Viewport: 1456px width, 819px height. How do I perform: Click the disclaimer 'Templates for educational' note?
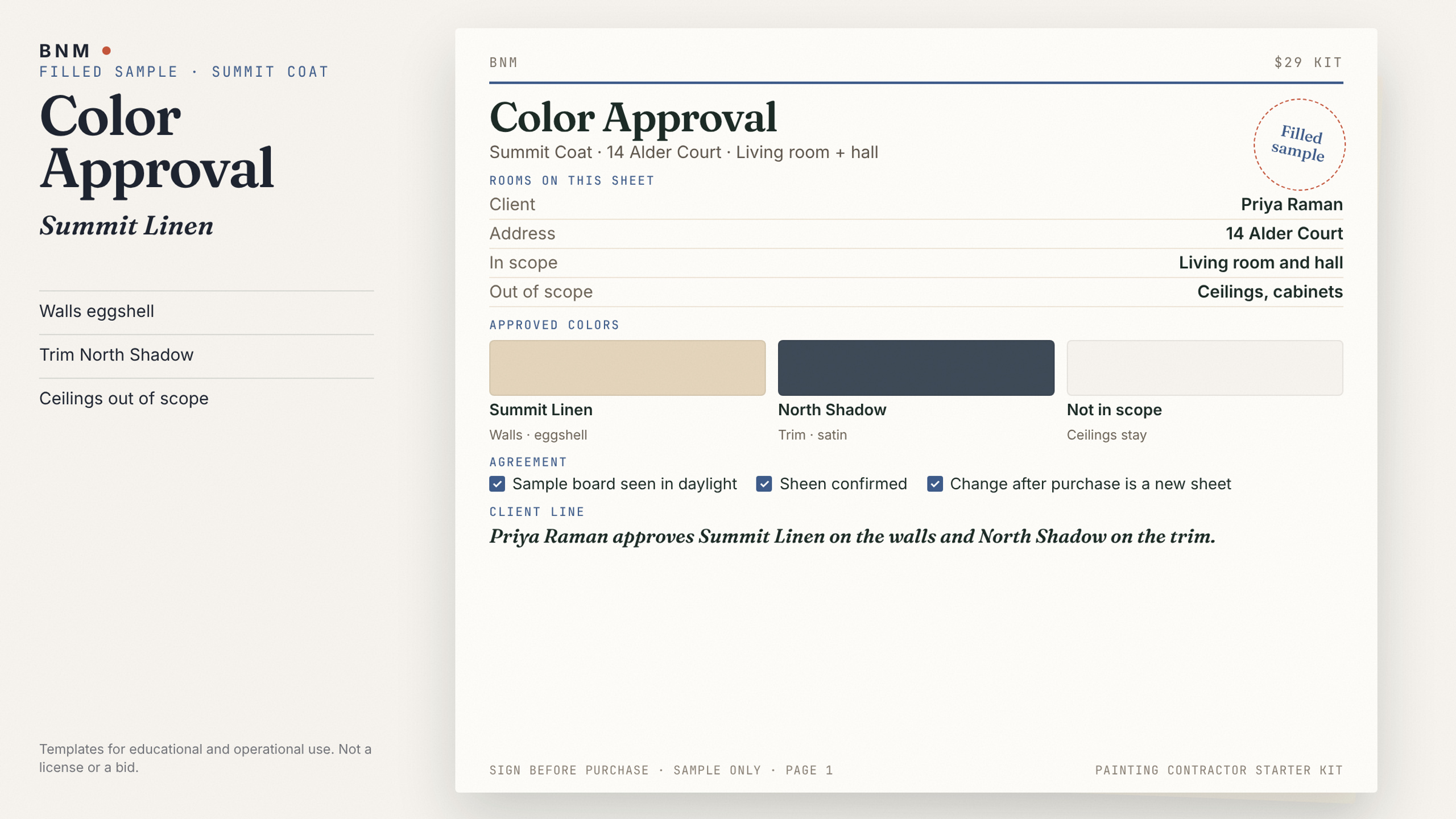pyautogui.click(x=205, y=758)
